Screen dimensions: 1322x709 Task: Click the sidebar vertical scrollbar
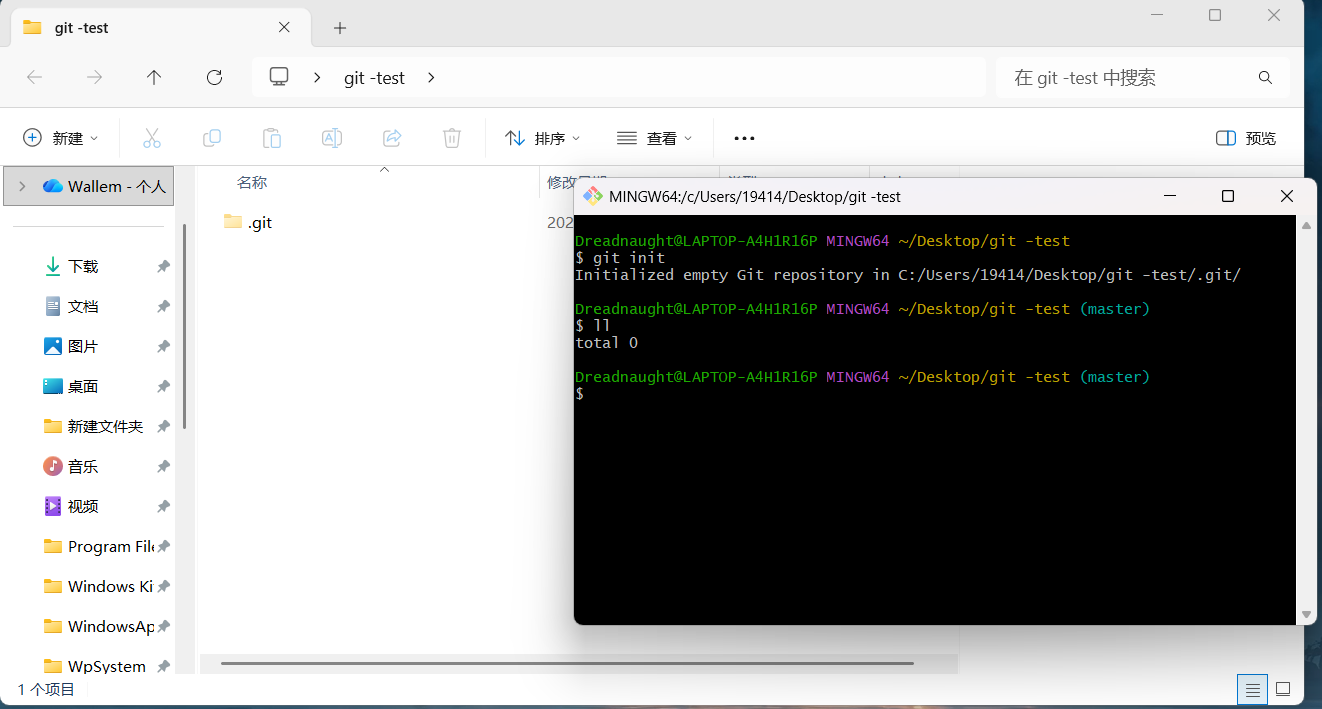pyautogui.click(x=184, y=325)
